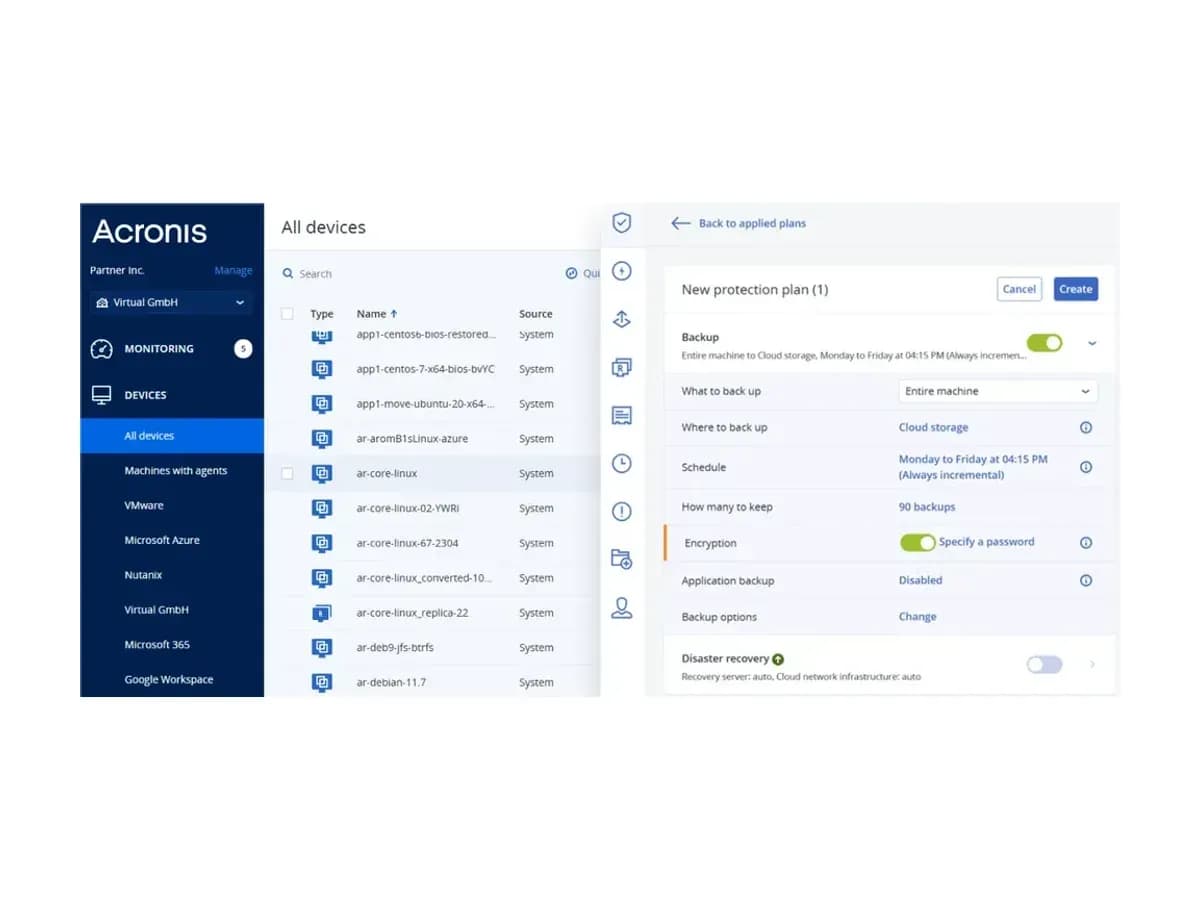Click the info icon next to Schedule
The width and height of the screenshot is (1200, 900).
[1086, 467]
